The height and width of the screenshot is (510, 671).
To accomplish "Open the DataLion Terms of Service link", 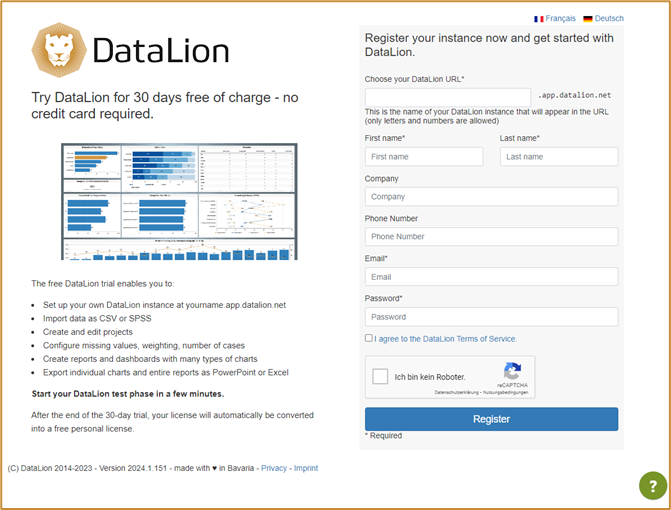I will 445,339.
